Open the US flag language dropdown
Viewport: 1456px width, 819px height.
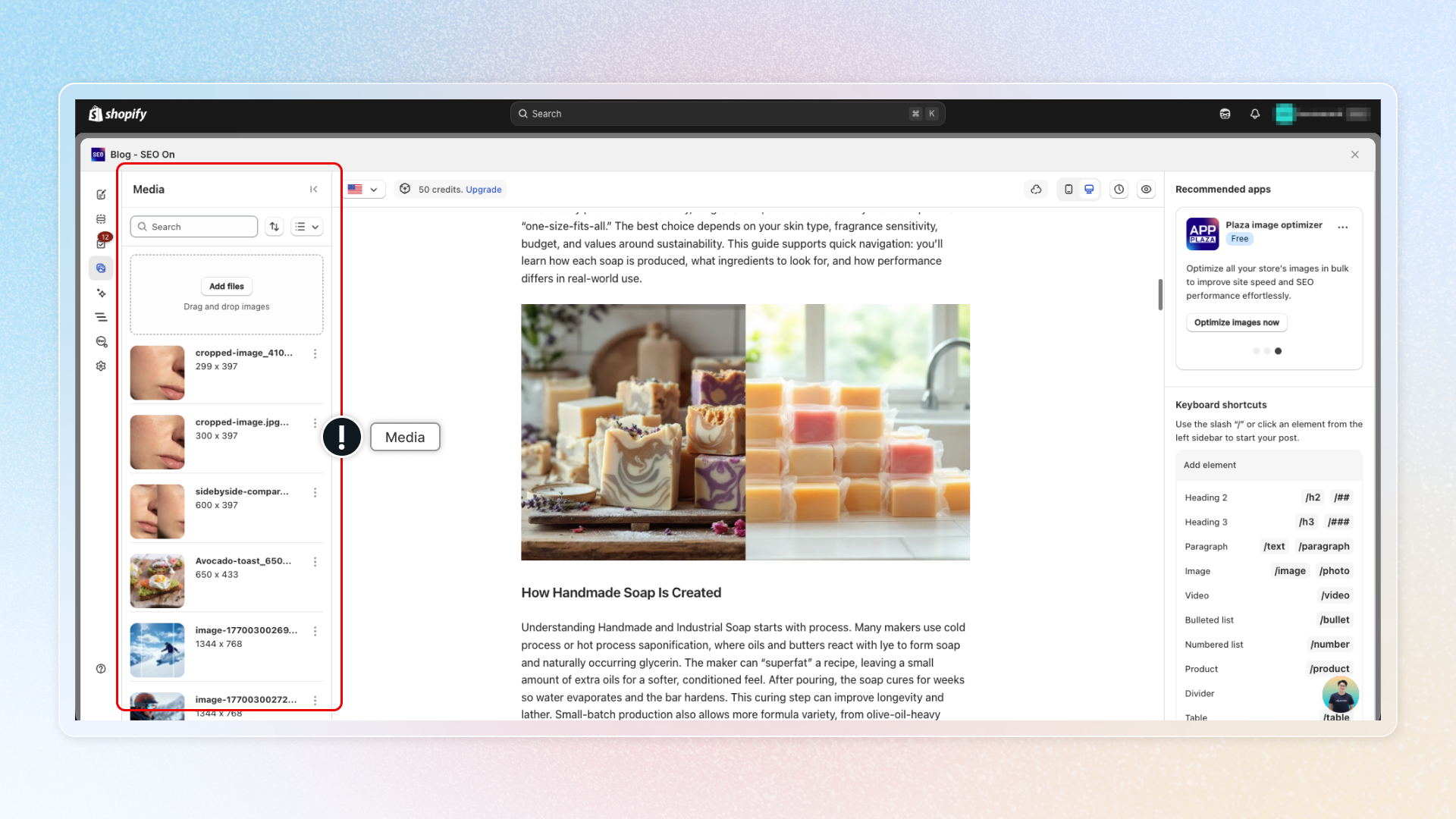(363, 190)
